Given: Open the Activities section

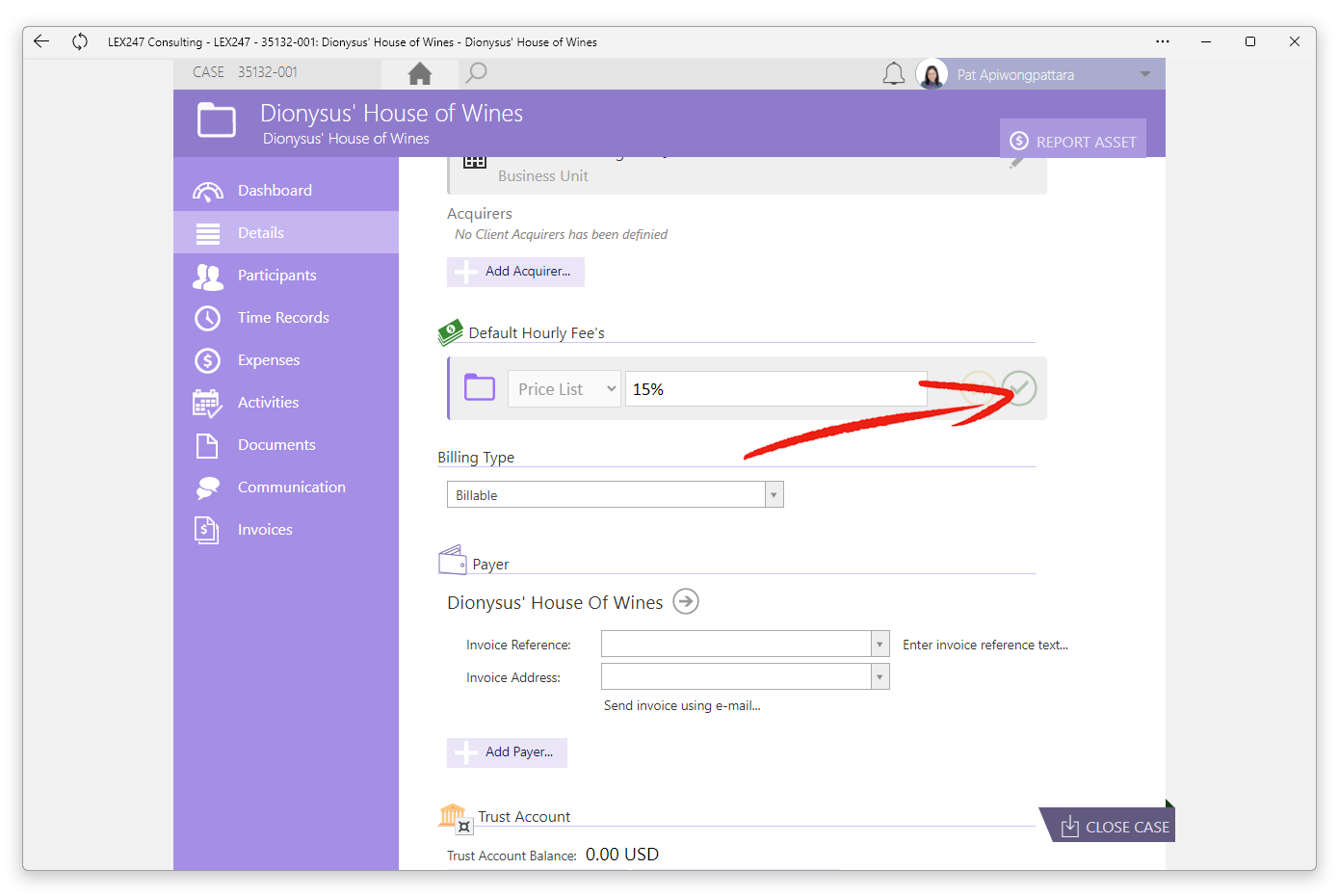Looking at the screenshot, I should [286, 402].
